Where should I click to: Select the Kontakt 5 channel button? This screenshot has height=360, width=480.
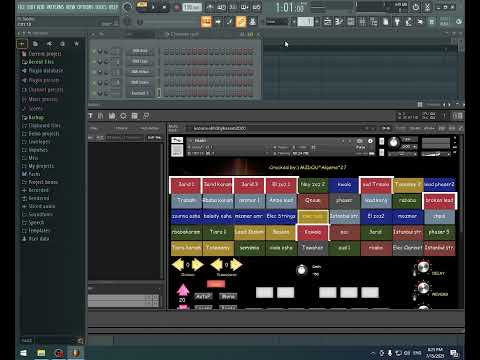click(140, 93)
